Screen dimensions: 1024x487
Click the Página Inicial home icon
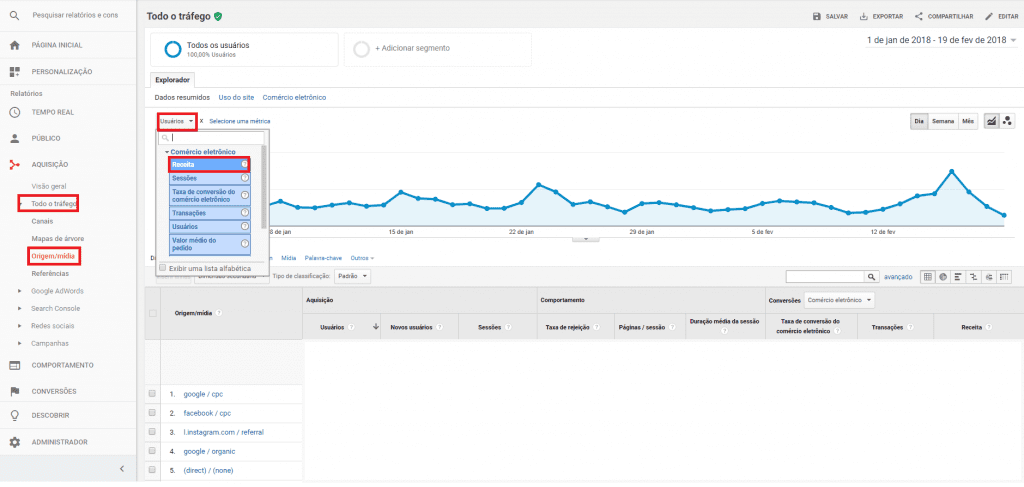point(14,45)
